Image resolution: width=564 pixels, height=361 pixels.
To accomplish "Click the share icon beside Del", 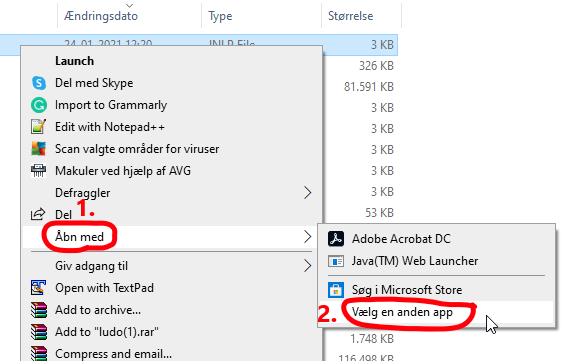I will (38, 214).
